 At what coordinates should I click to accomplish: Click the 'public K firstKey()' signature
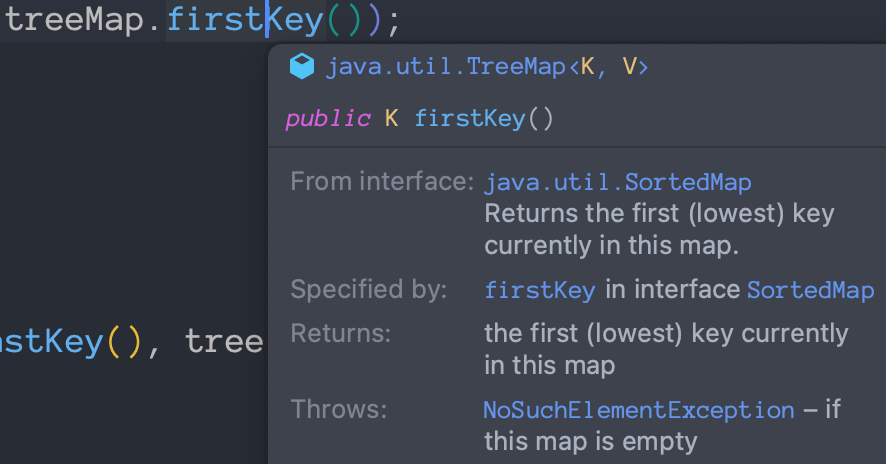point(419,119)
